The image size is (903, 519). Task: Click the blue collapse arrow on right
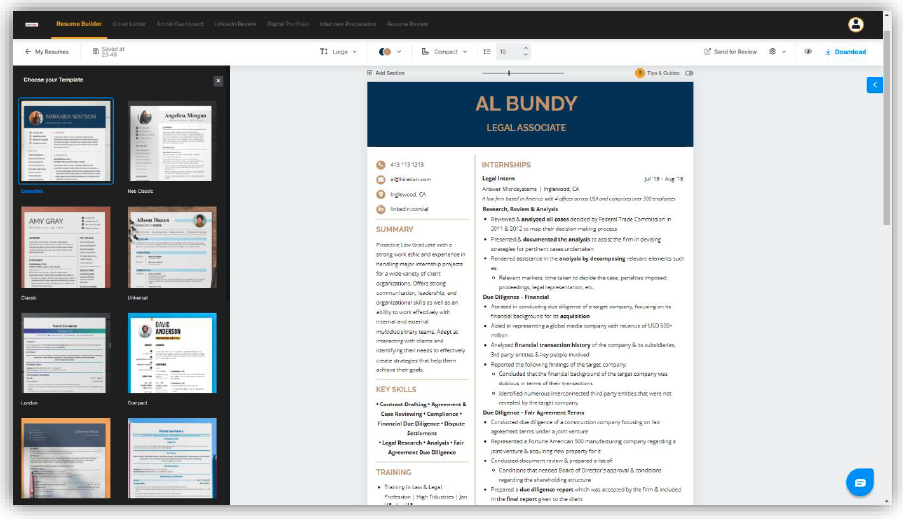(x=875, y=85)
